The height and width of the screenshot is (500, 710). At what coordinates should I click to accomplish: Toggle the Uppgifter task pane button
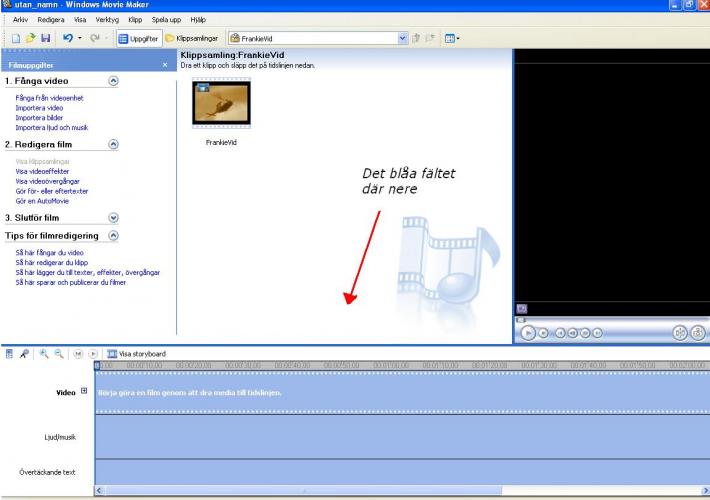[x=138, y=38]
